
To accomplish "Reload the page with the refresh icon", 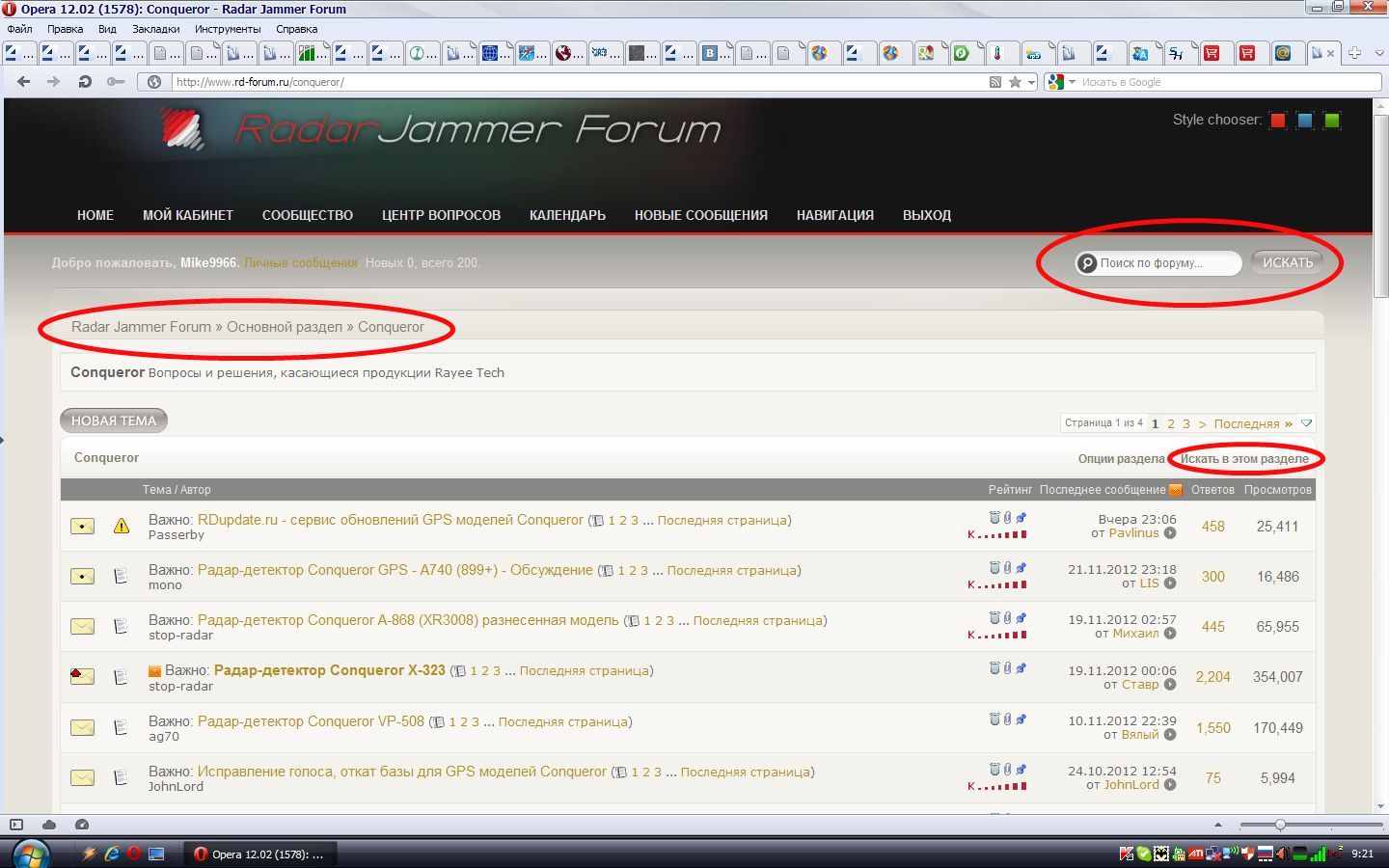I will 85,82.
